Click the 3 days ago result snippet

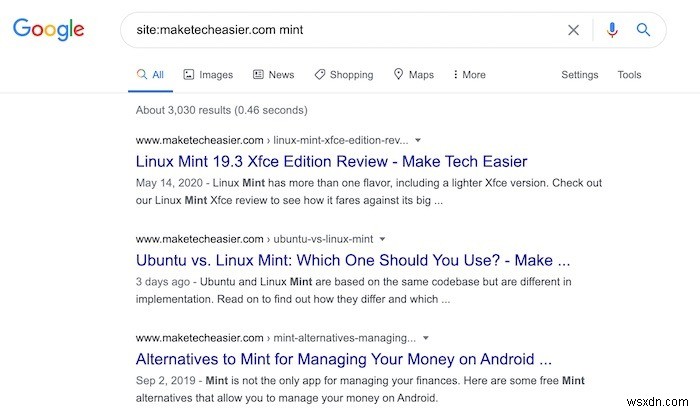pyautogui.click(x=354, y=290)
